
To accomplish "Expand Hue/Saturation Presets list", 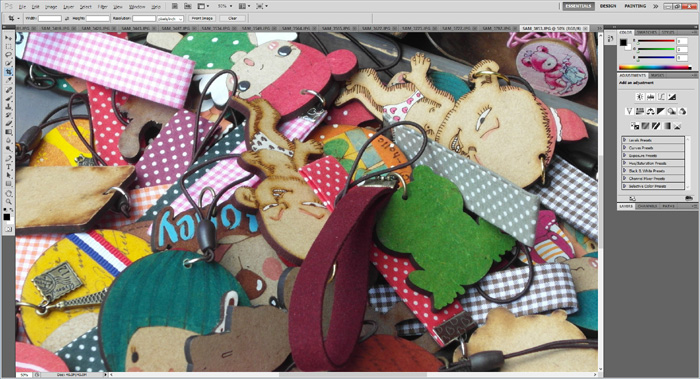I will point(625,163).
